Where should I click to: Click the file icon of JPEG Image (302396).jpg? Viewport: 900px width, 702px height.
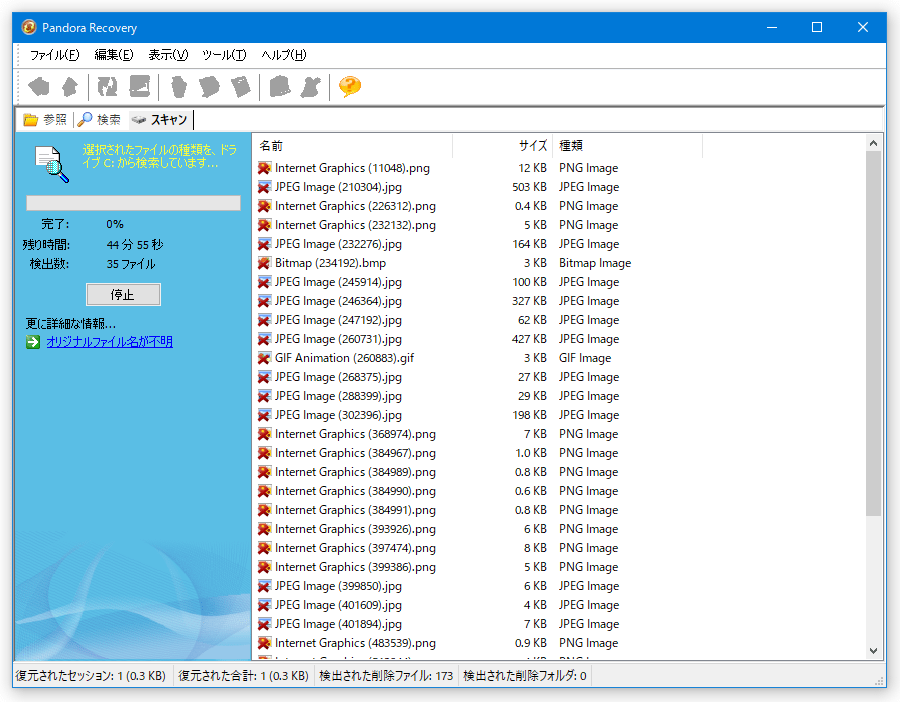pos(264,415)
